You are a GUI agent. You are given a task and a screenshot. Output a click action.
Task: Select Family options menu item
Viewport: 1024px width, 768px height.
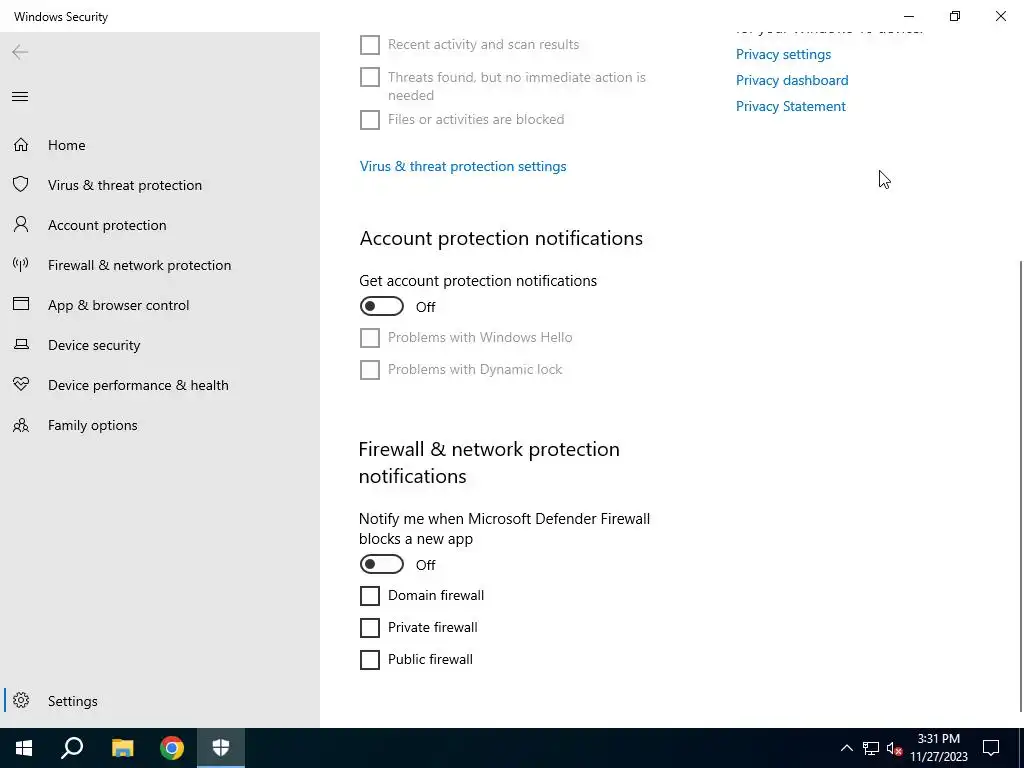click(x=160, y=425)
